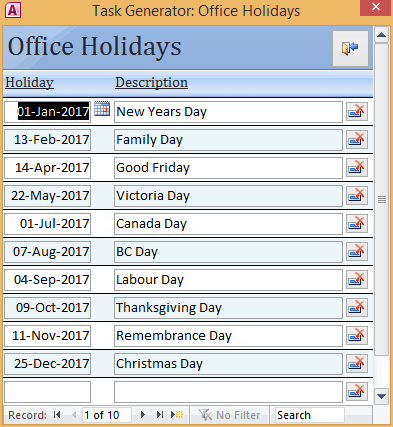Remove the Canada Day holiday
The image size is (393, 427).
point(357,224)
